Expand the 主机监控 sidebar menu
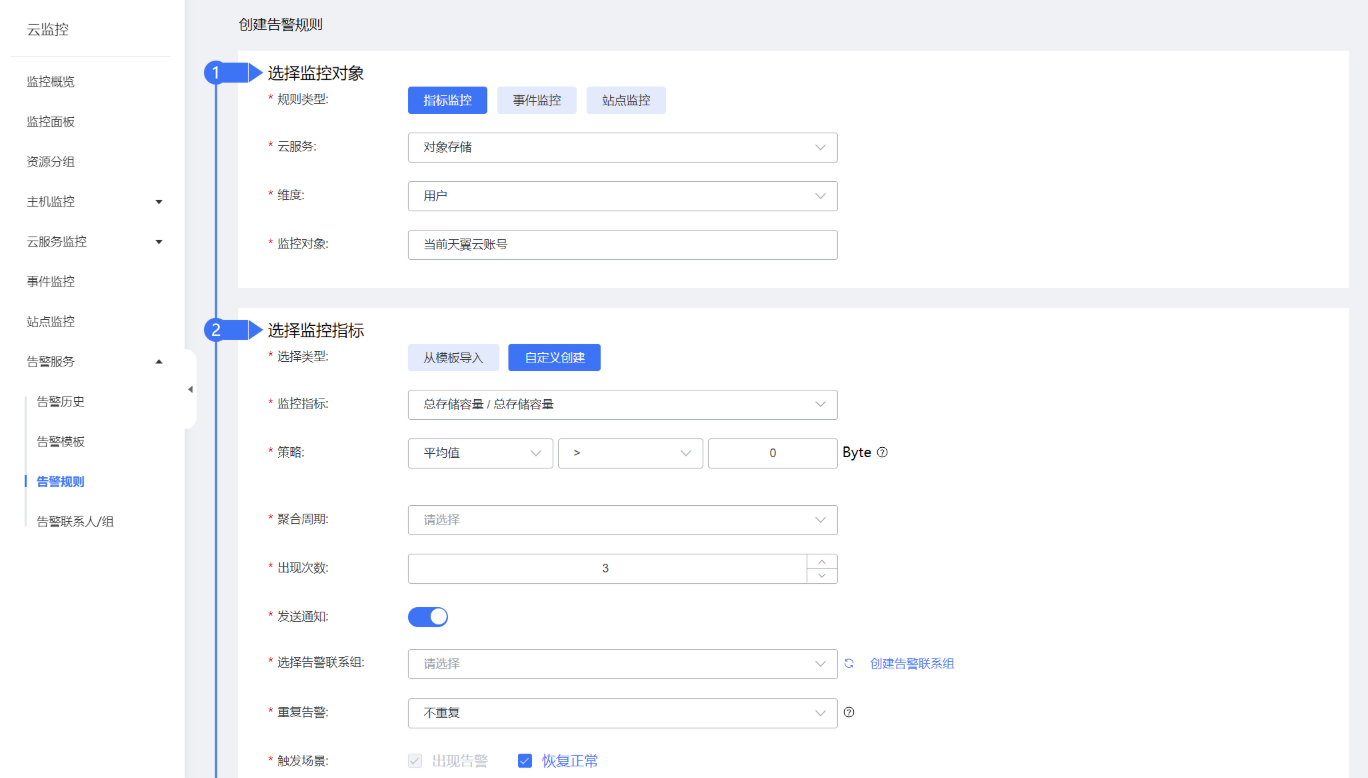The height and width of the screenshot is (778, 1368). click(95, 201)
